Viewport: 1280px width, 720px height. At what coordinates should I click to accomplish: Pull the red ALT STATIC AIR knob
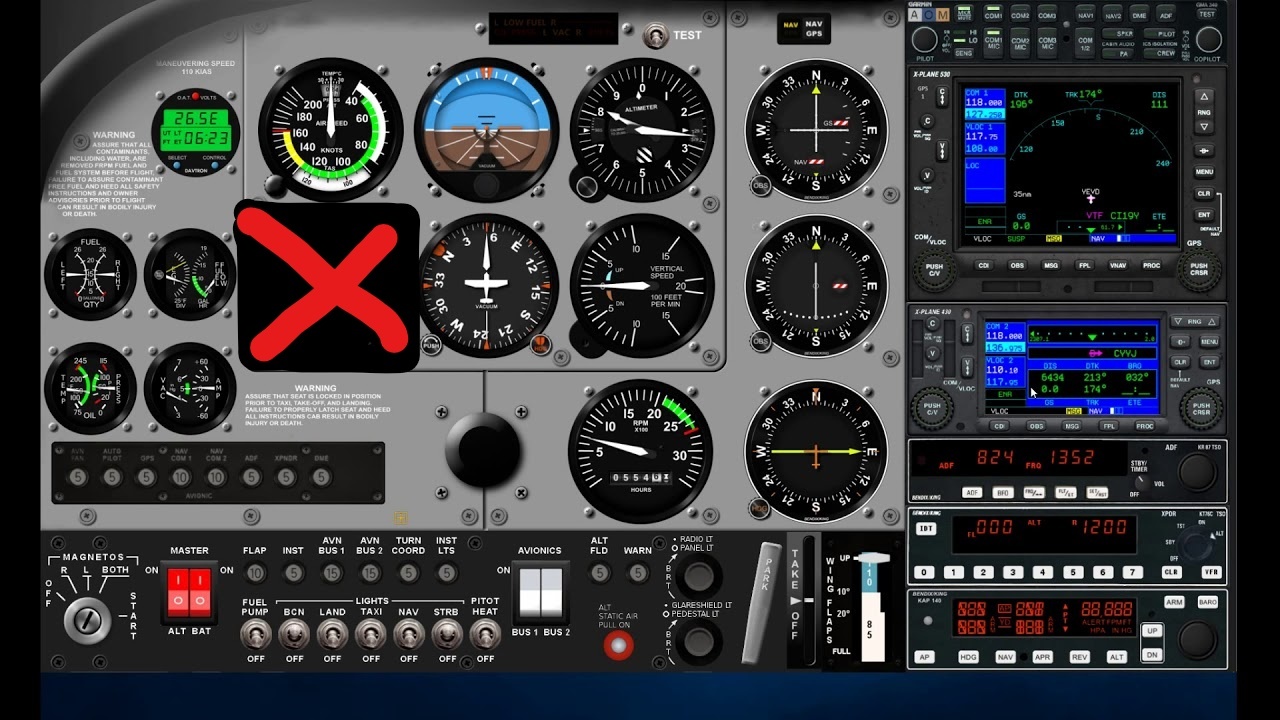tap(618, 646)
